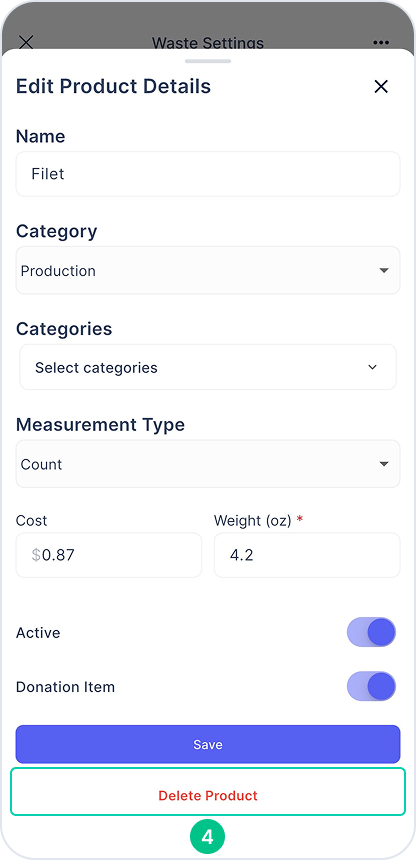Expand the Select categories dropdown

208,367
